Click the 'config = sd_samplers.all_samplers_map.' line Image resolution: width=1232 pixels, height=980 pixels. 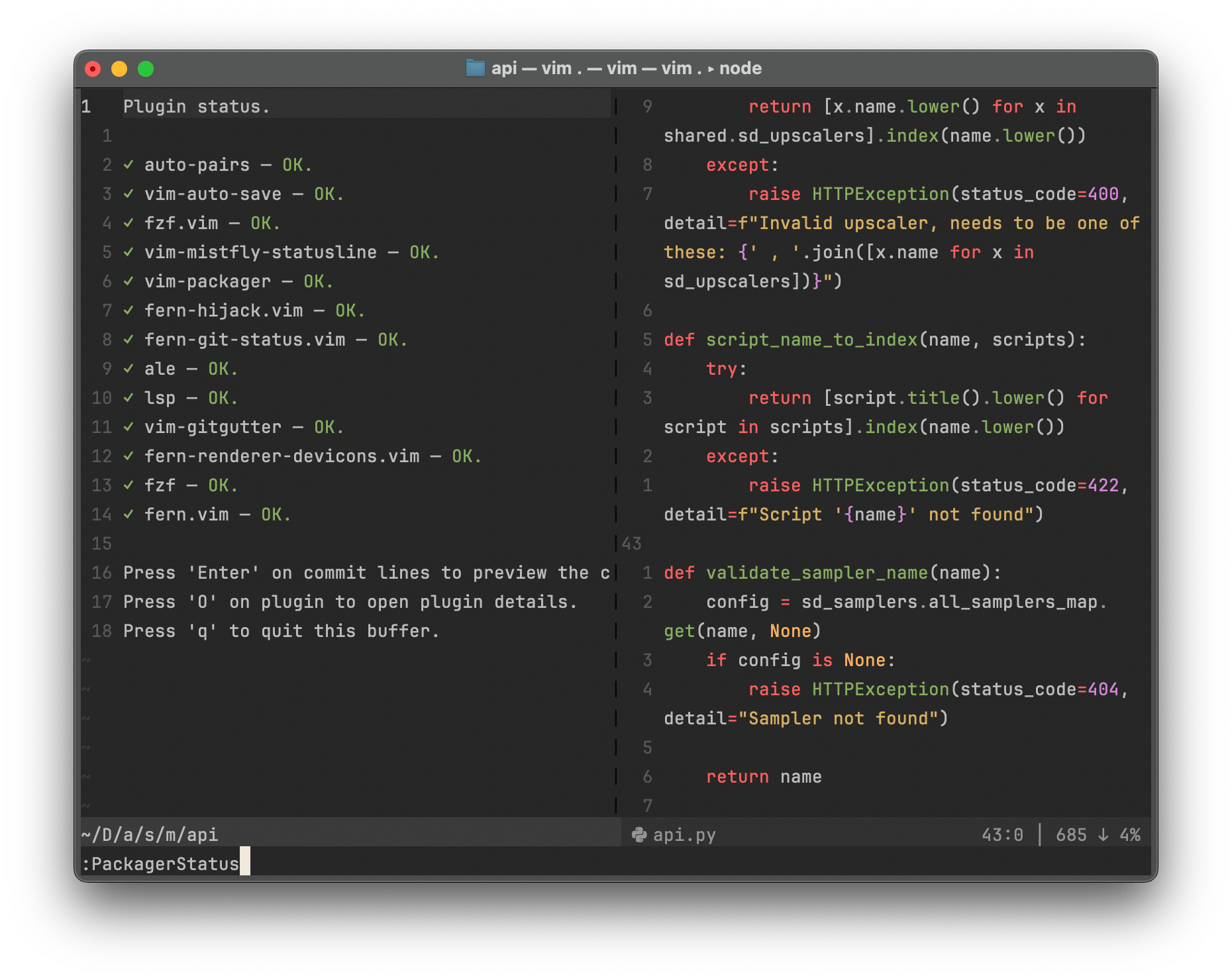[x=907, y=602]
